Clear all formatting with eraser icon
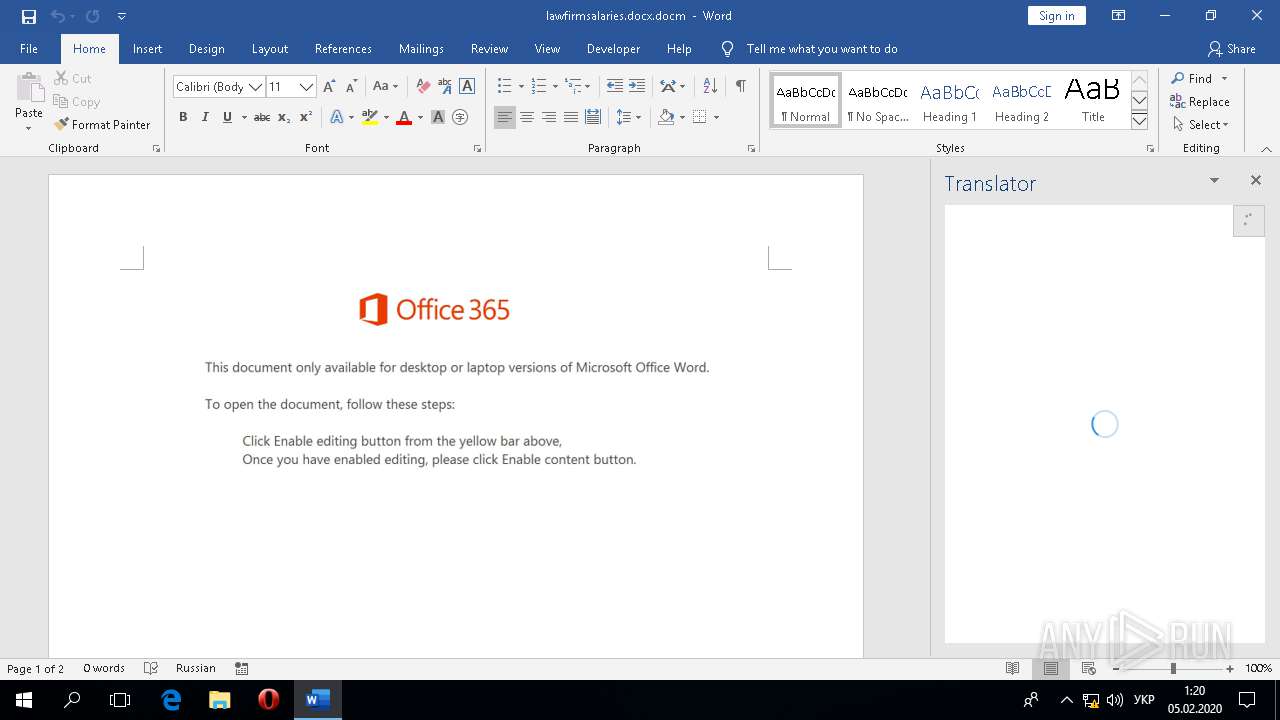The height and width of the screenshot is (720, 1280). [x=423, y=87]
